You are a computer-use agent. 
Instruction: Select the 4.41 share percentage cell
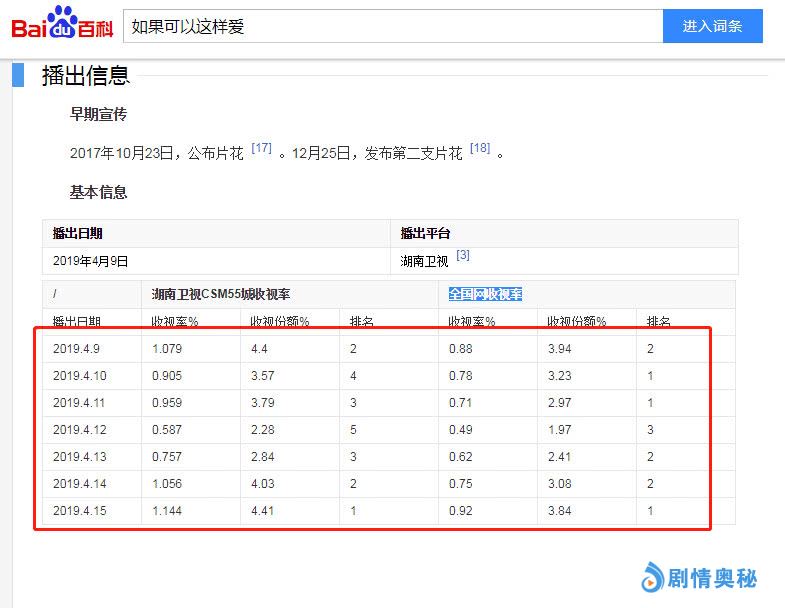pos(263,510)
